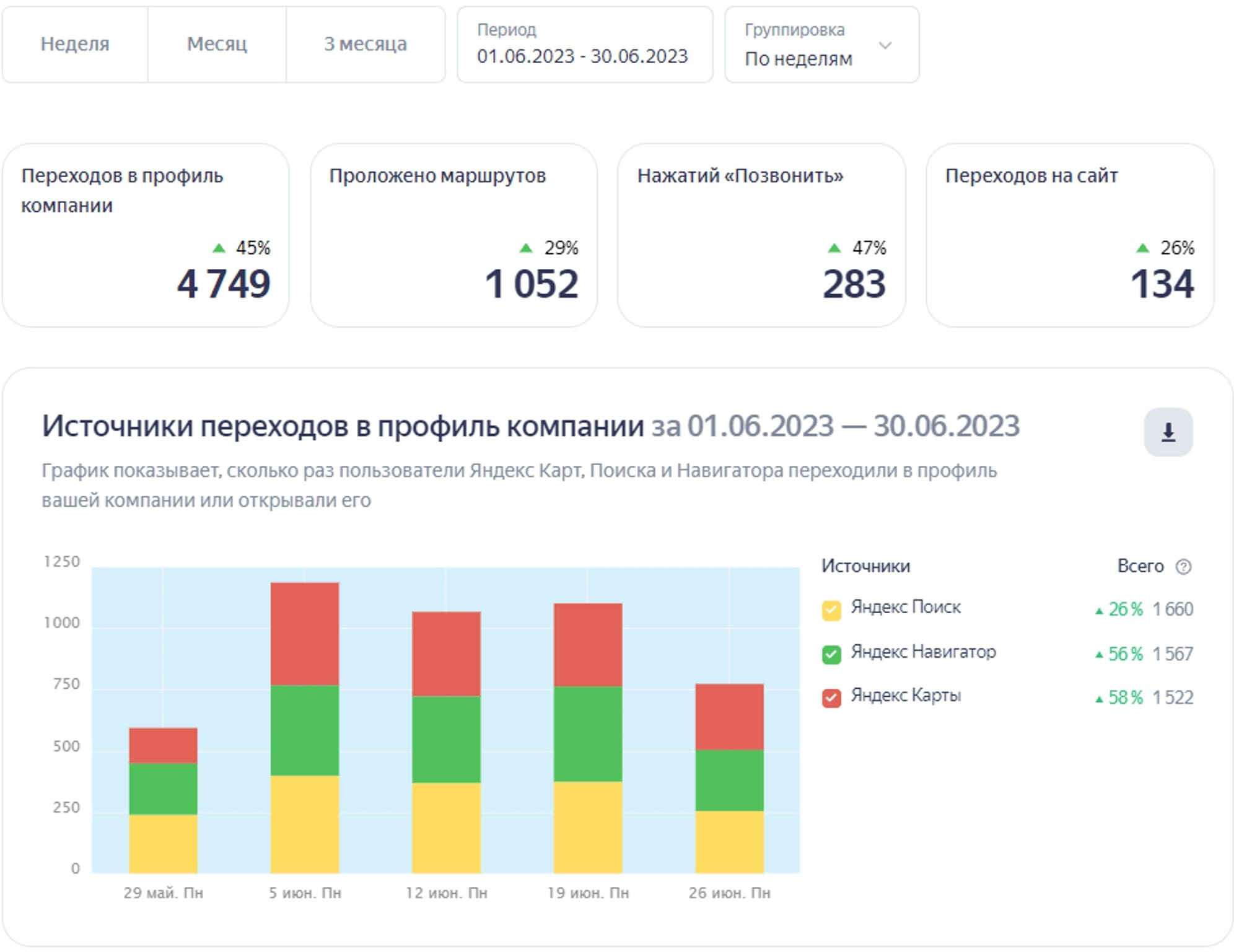Click the question mark help icon next to Всего
This screenshot has width=1239, height=952.
(x=1183, y=566)
